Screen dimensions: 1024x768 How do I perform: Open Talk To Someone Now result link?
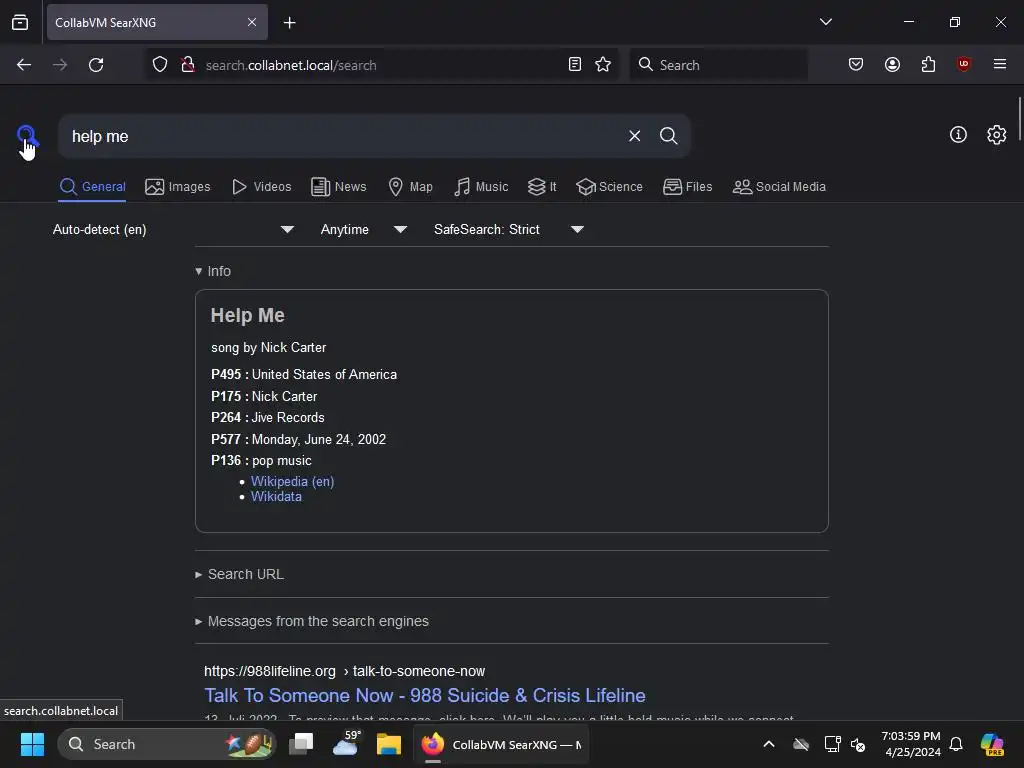(424, 696)
